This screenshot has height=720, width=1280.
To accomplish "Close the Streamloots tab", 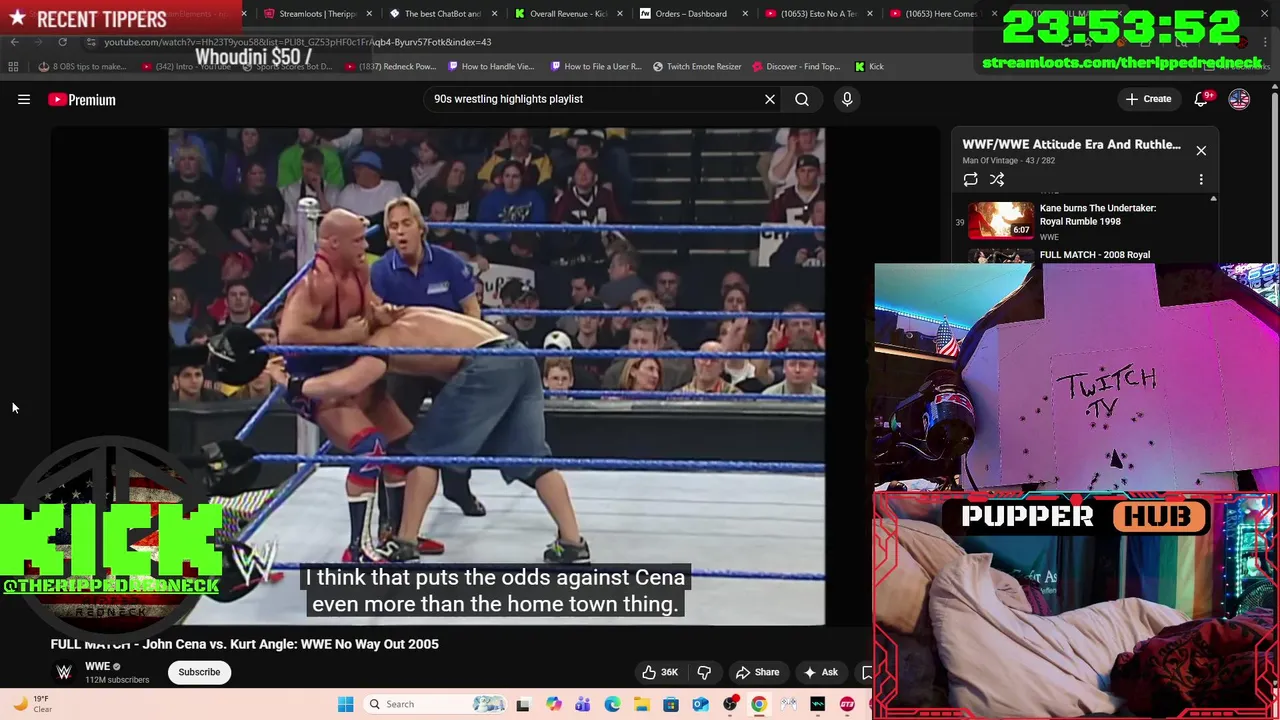I will point(370,14).
